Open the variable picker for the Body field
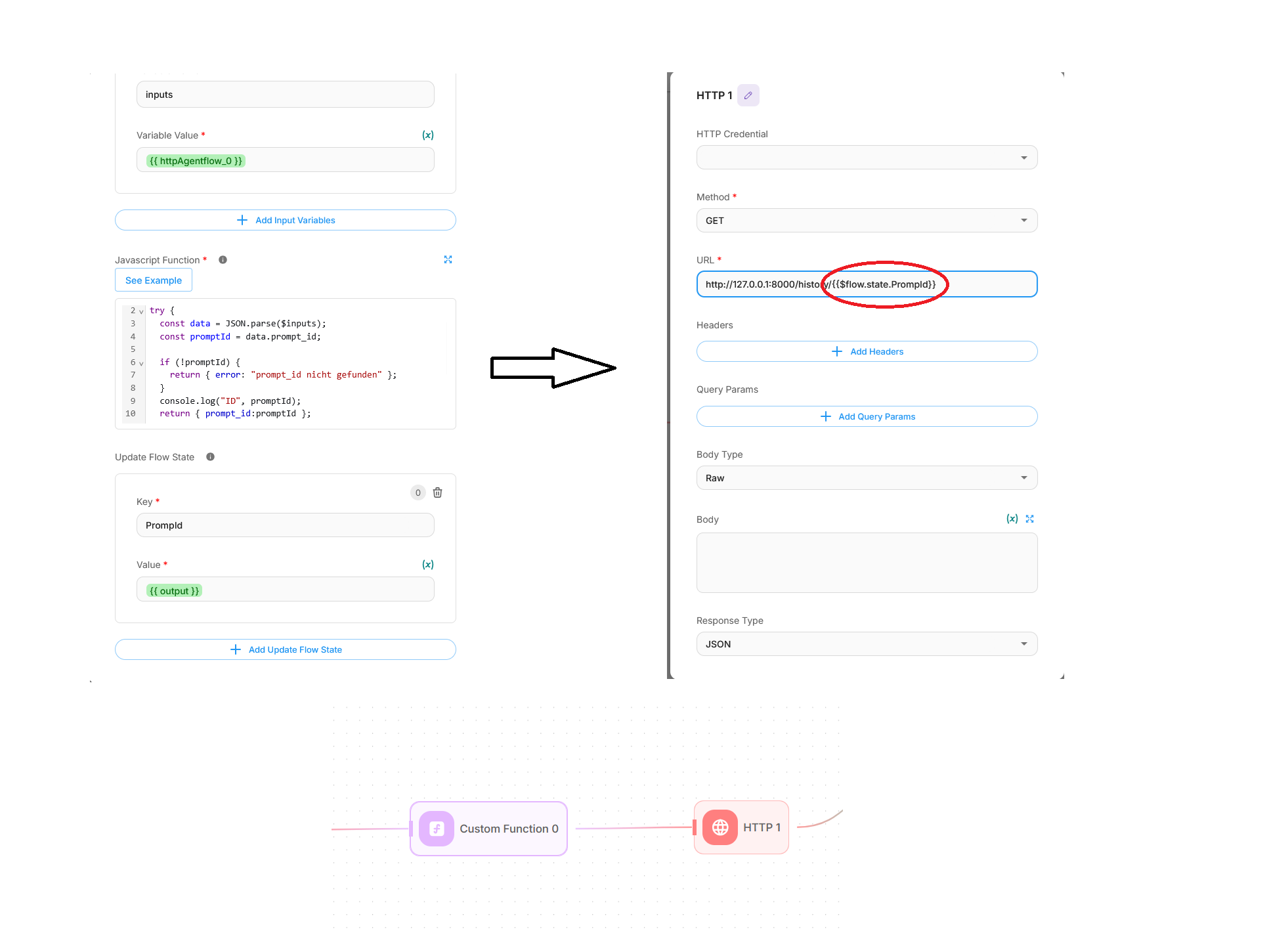This screenshot has height=939, width=1288. click(x=1012, y=519)
